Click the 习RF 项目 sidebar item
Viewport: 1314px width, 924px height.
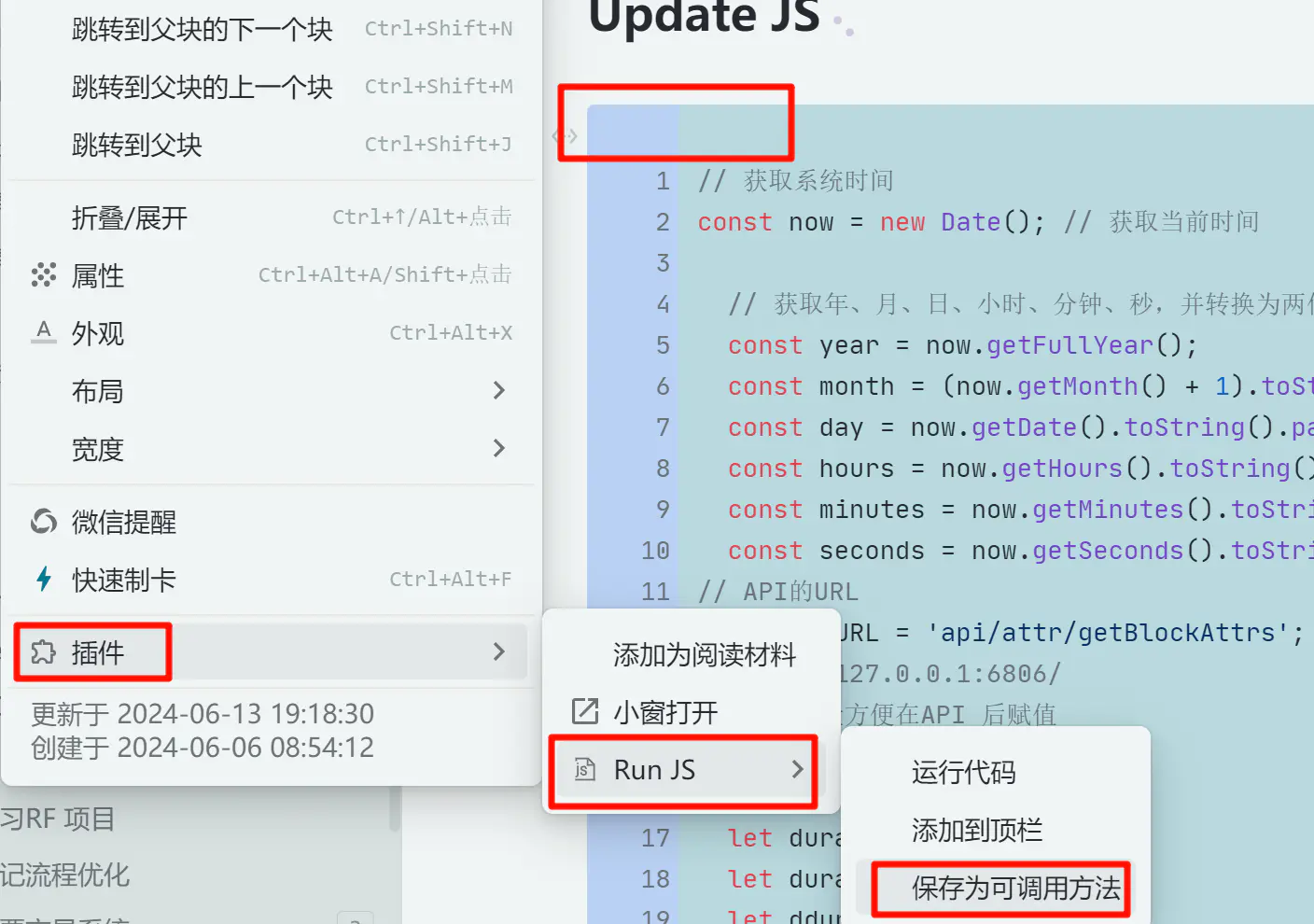(58, 819)
